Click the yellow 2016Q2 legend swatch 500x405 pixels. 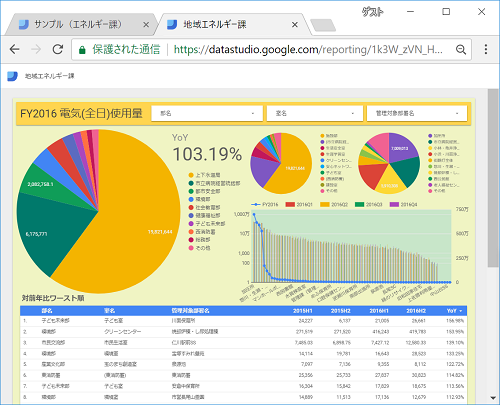(x=325, y=204)
